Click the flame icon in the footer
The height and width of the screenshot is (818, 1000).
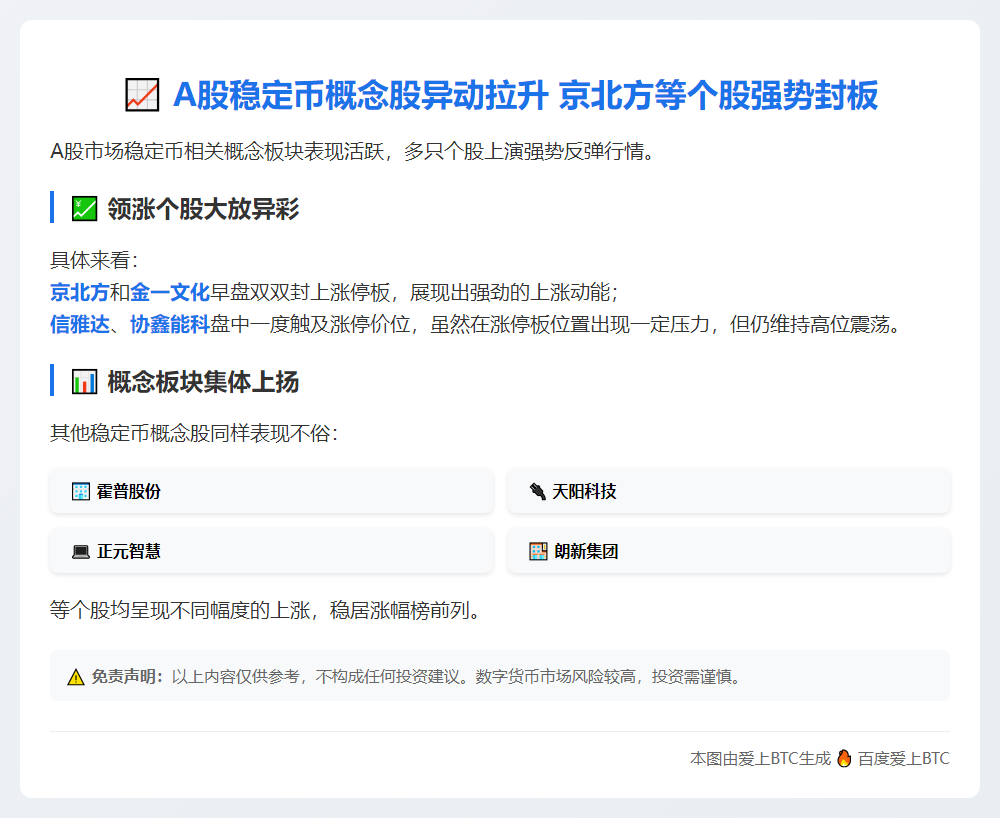tap(844, 758)
